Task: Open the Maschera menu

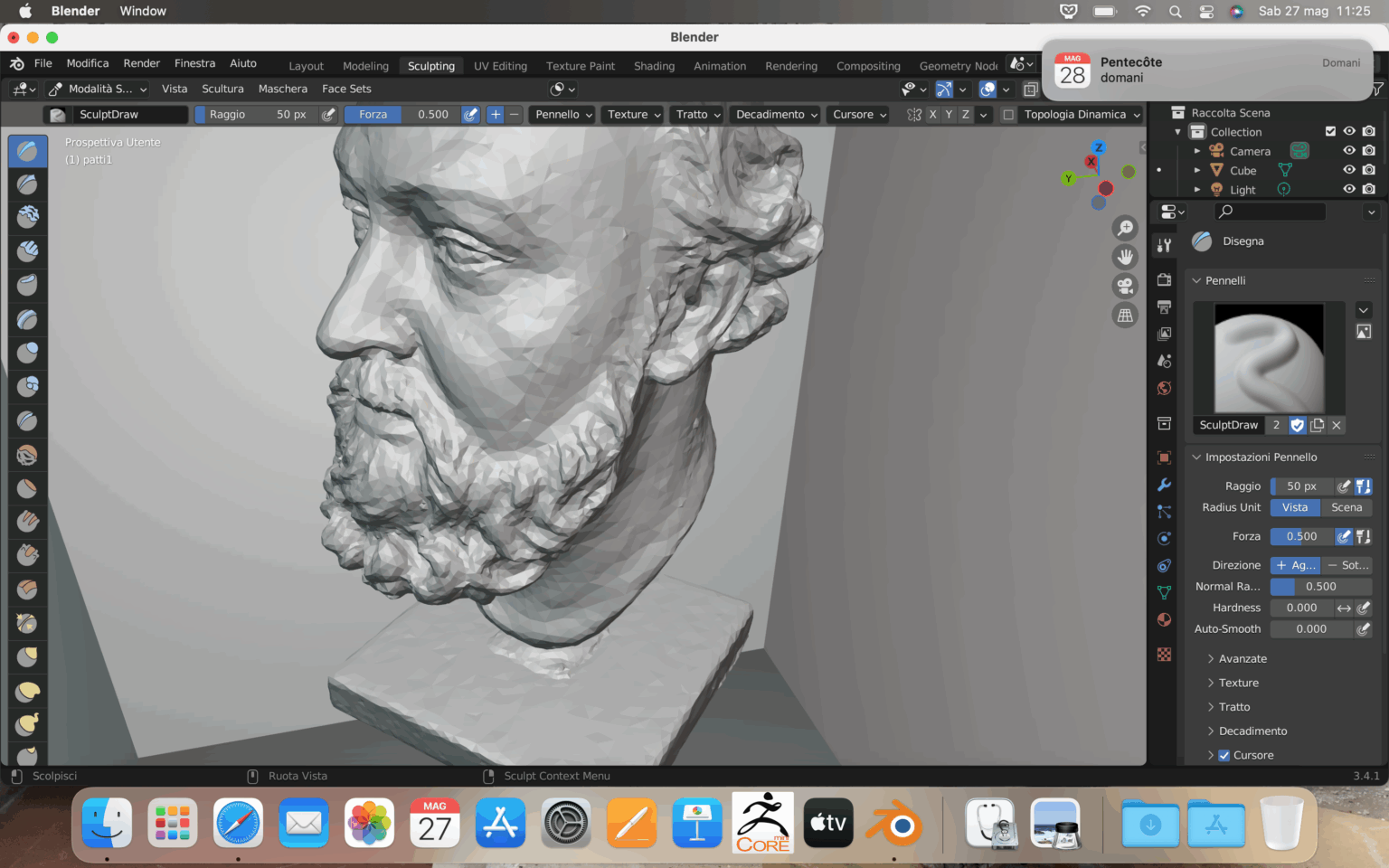Action: [282, 89]
